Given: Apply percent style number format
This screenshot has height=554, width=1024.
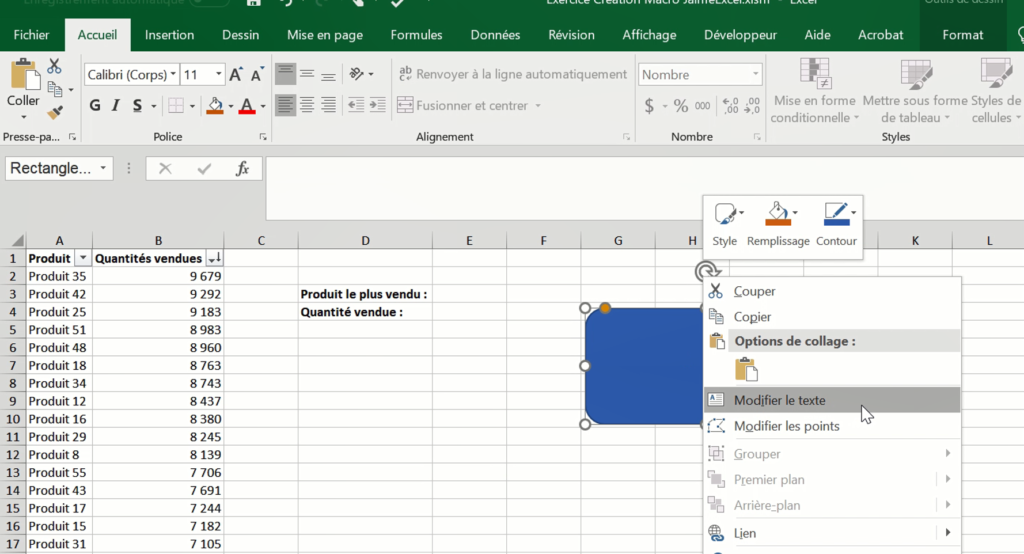Looking at the screenshot, I should click(680, 105).
